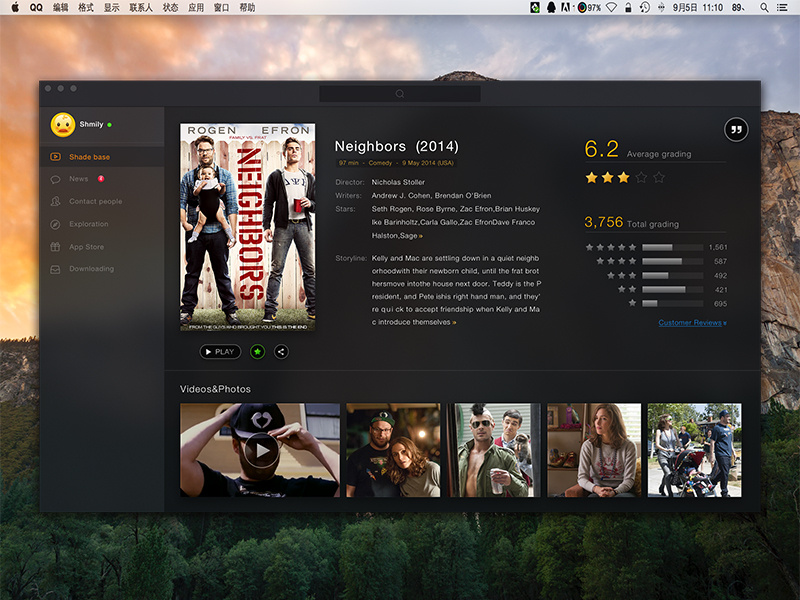Open the 窗口 menu
800x600 pixels.
tap(221, 7)
